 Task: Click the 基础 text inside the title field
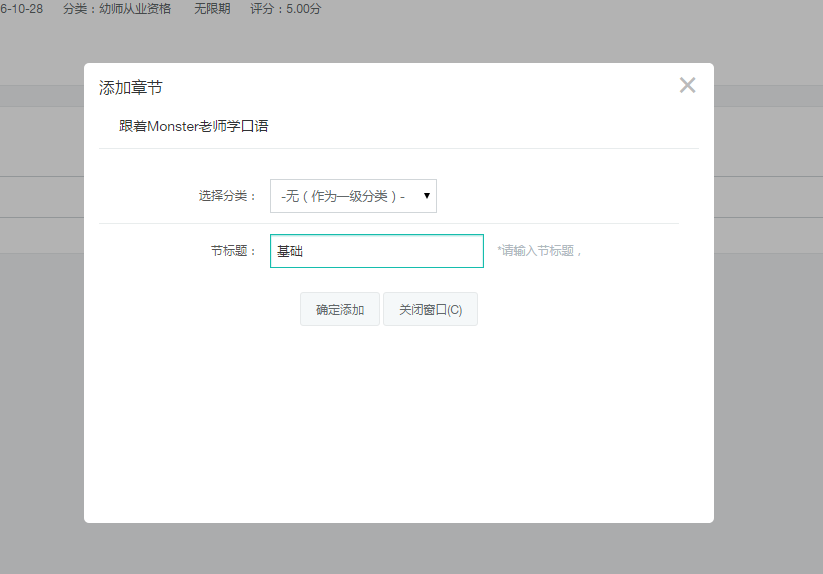pyautogui.click(x=290, y=251)
